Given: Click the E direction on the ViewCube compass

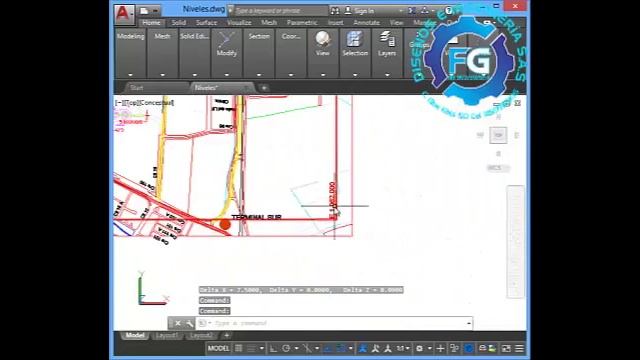Looking at the screenshot, I should (516, 135).
